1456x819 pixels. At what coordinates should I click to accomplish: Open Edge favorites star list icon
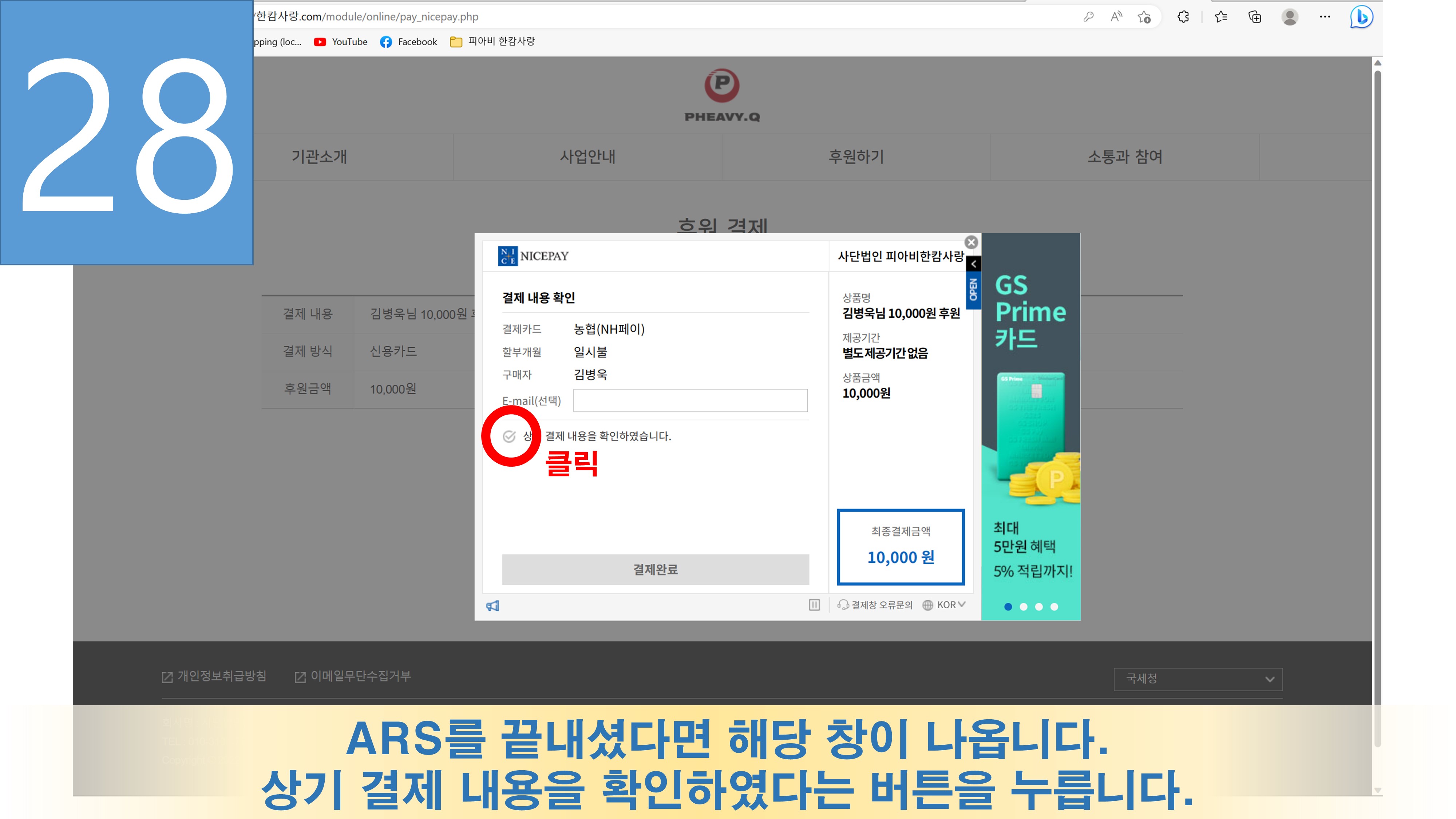1221,17
